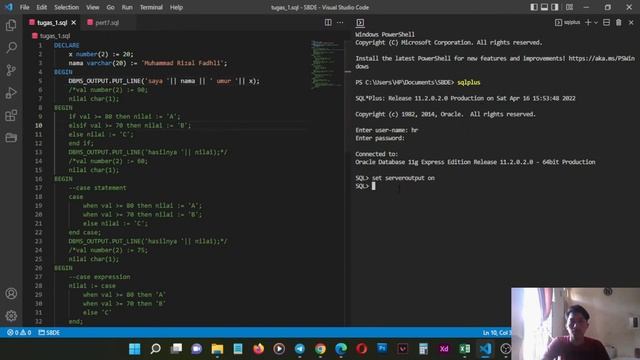The width and height of the screenshot is (640, 360).
Task: Open the Source Control view
Action: tap(11, 70)
